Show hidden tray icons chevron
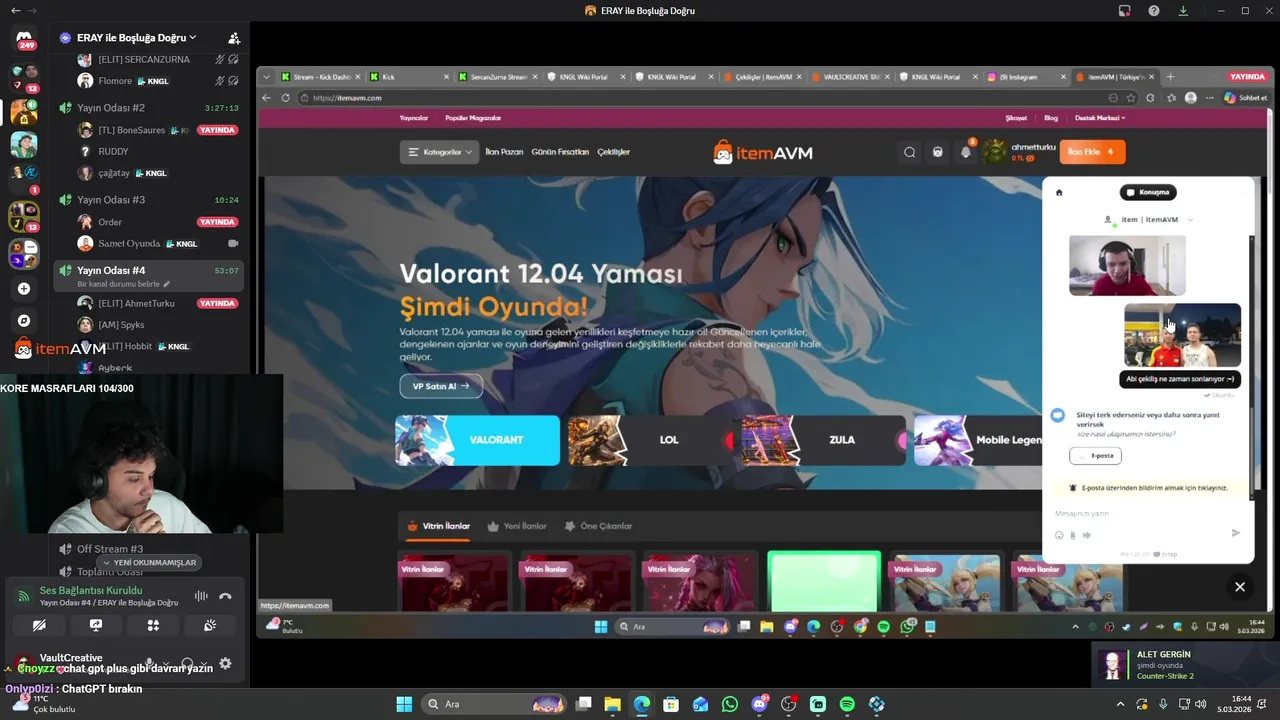This screenshot has width=1280, height=720. (1120, 704)
